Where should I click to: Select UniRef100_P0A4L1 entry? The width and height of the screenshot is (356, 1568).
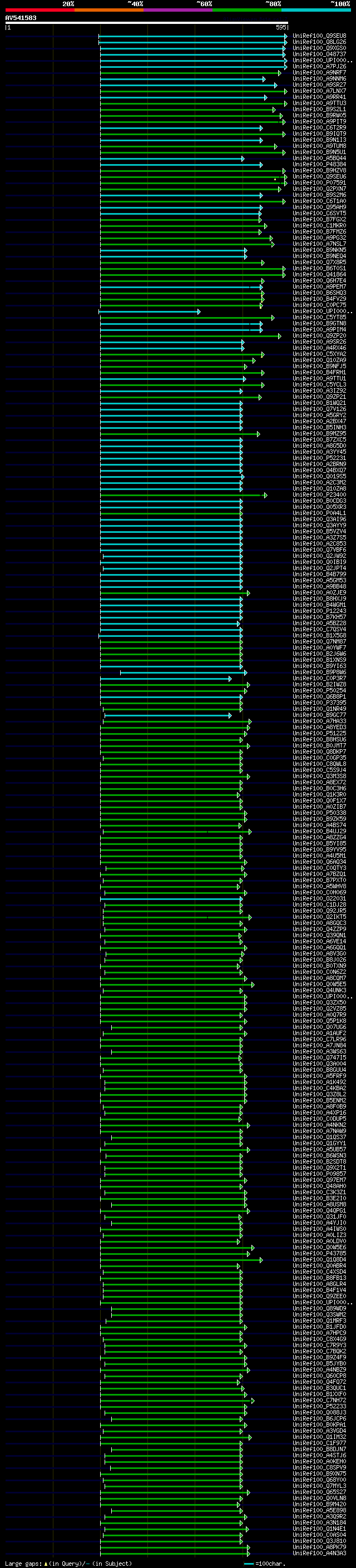[x=319, y=513]
